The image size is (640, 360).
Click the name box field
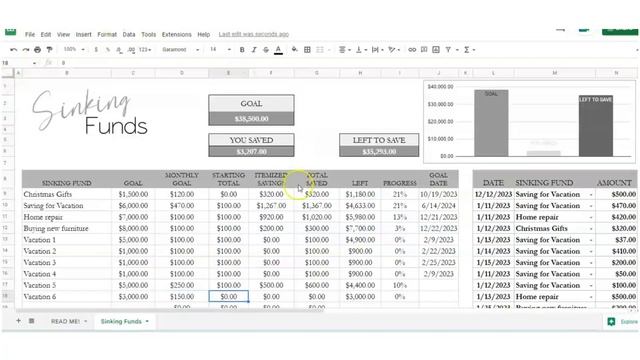[x=16, y=63]
